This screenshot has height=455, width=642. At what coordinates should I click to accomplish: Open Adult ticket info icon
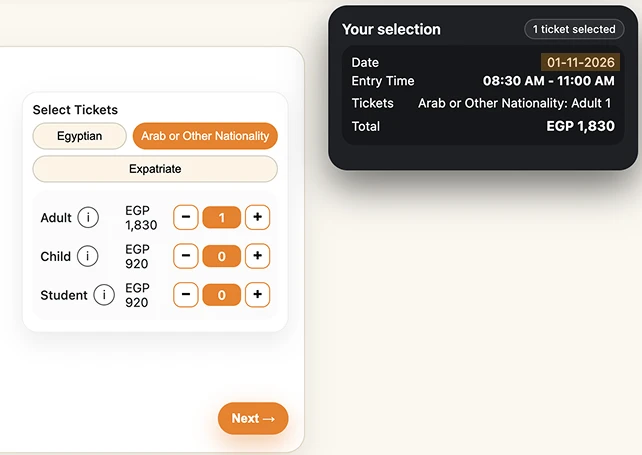click(88, 217)
